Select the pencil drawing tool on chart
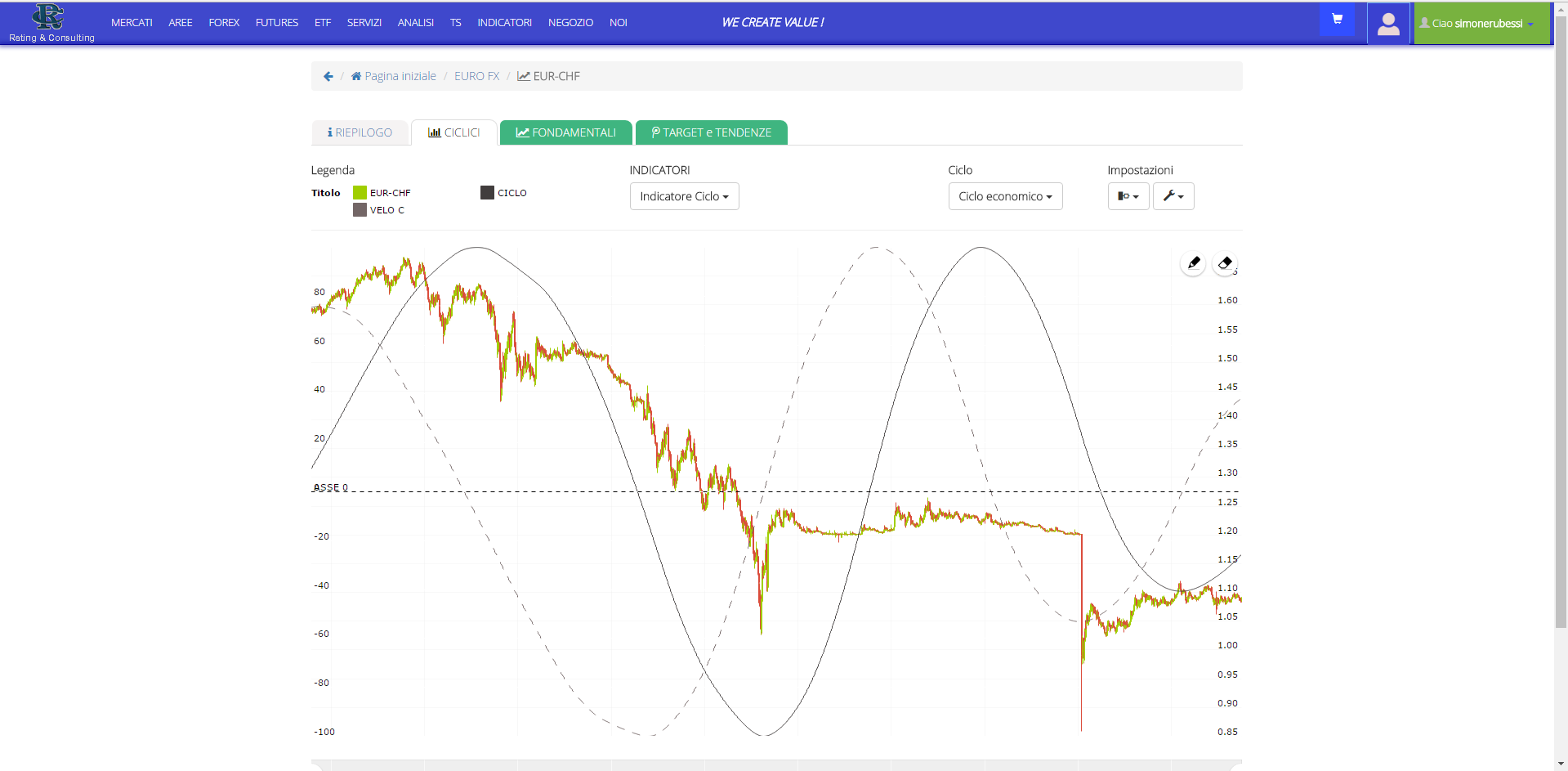The height and width of the screenshot is (771, 1568). tap(1193, 263)
